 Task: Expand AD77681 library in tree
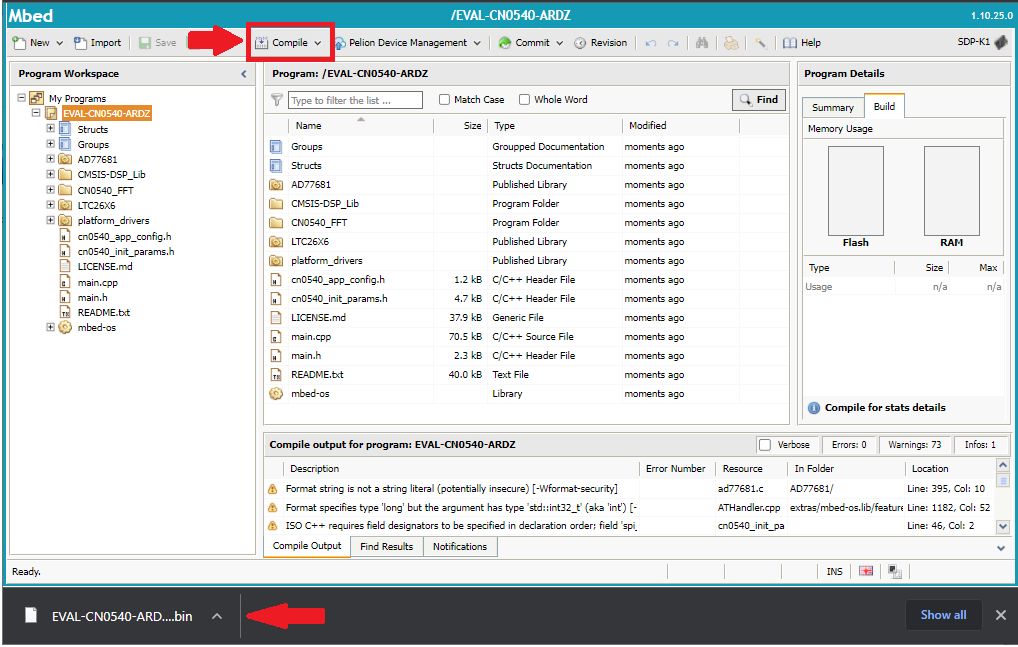50,159
